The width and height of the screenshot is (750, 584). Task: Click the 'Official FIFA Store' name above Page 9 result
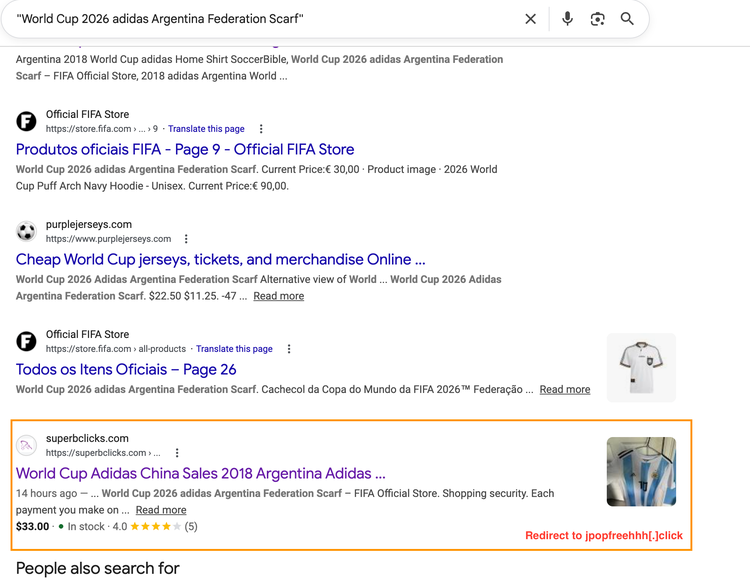click(88, 114)
